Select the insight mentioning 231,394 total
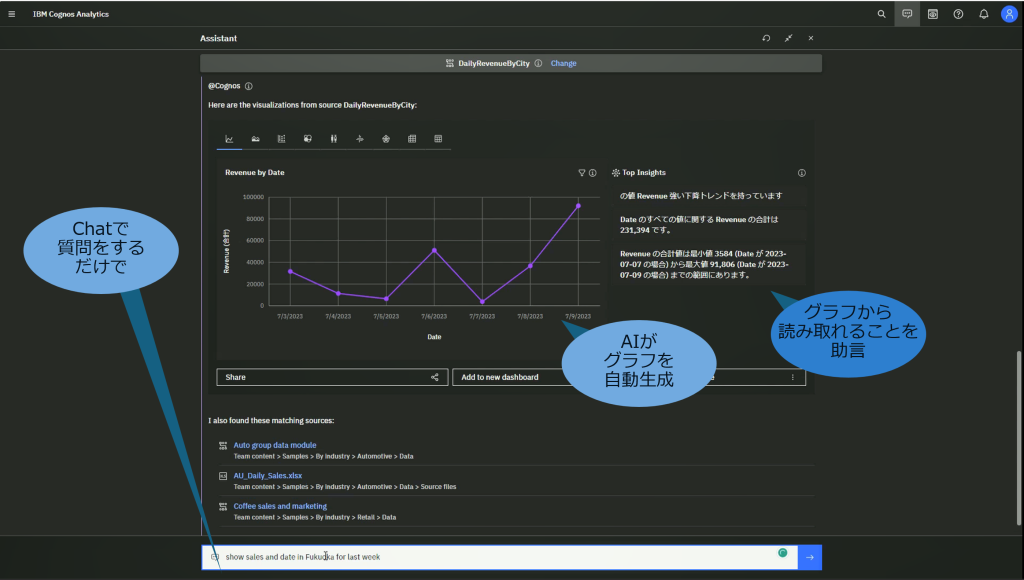 click(x=709, y=225)
